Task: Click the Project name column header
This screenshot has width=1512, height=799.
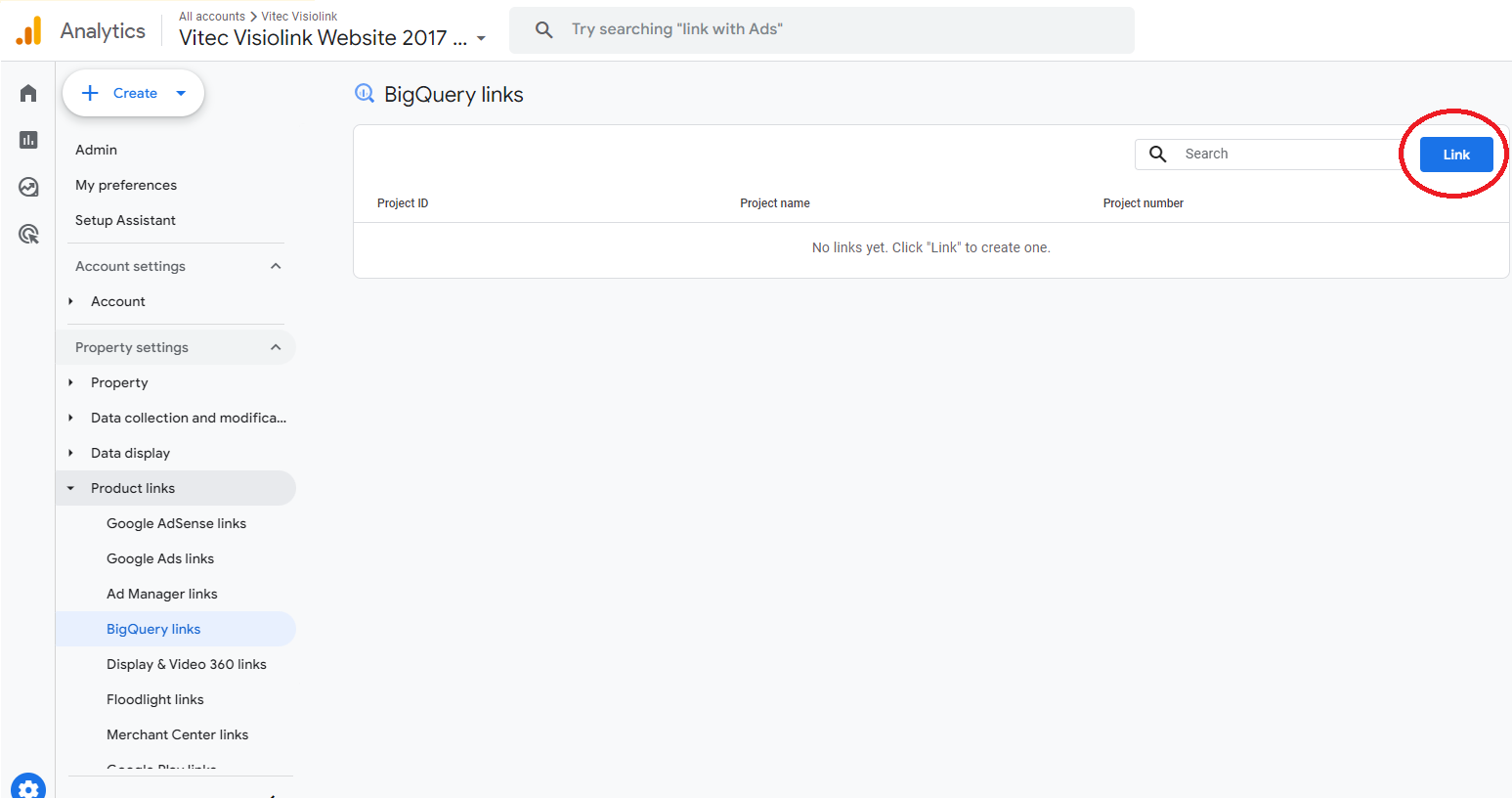Action: tap(775, 203)
